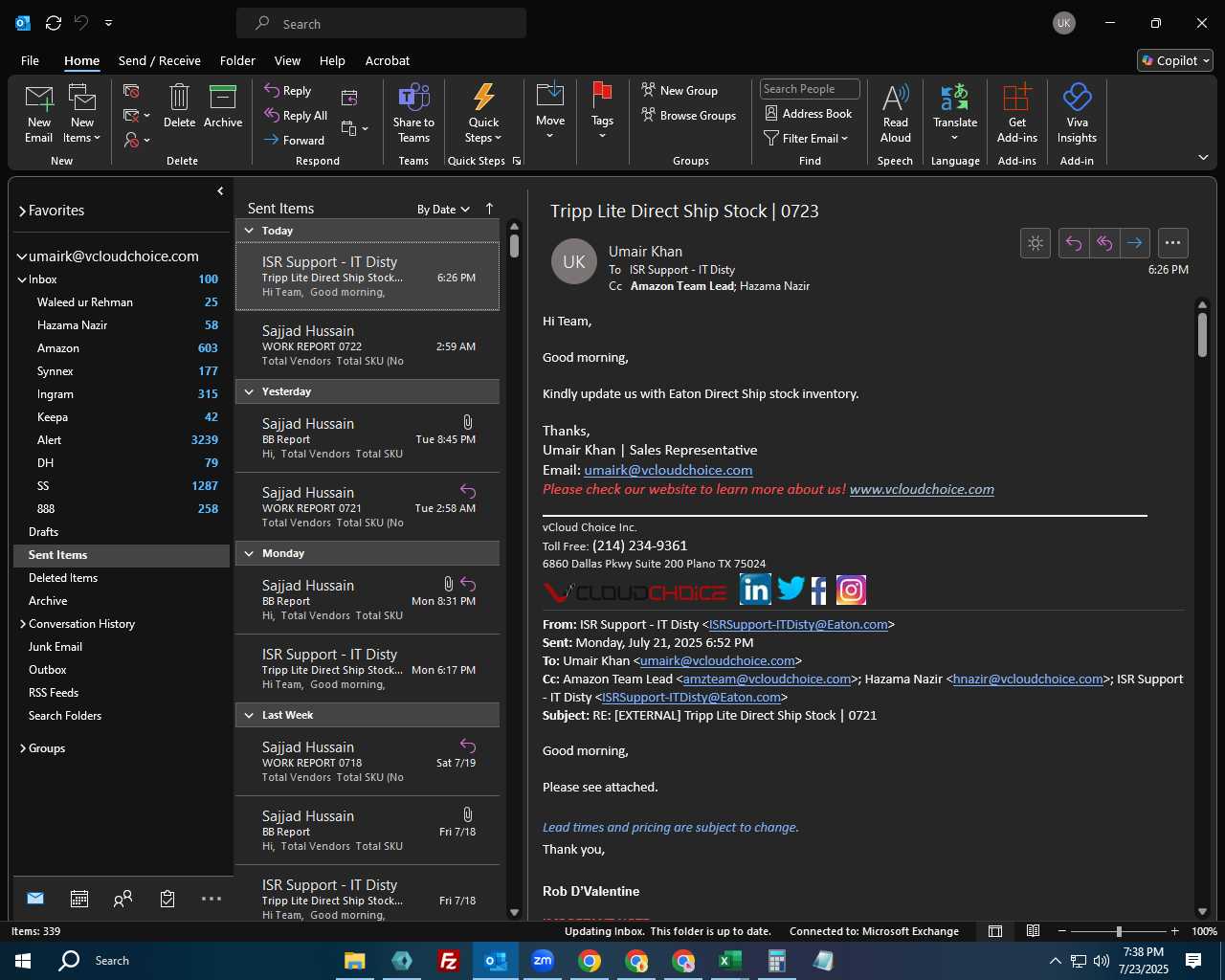Screen dimensions: 1225x980
Task: Open the File menu
Action: 31,60
